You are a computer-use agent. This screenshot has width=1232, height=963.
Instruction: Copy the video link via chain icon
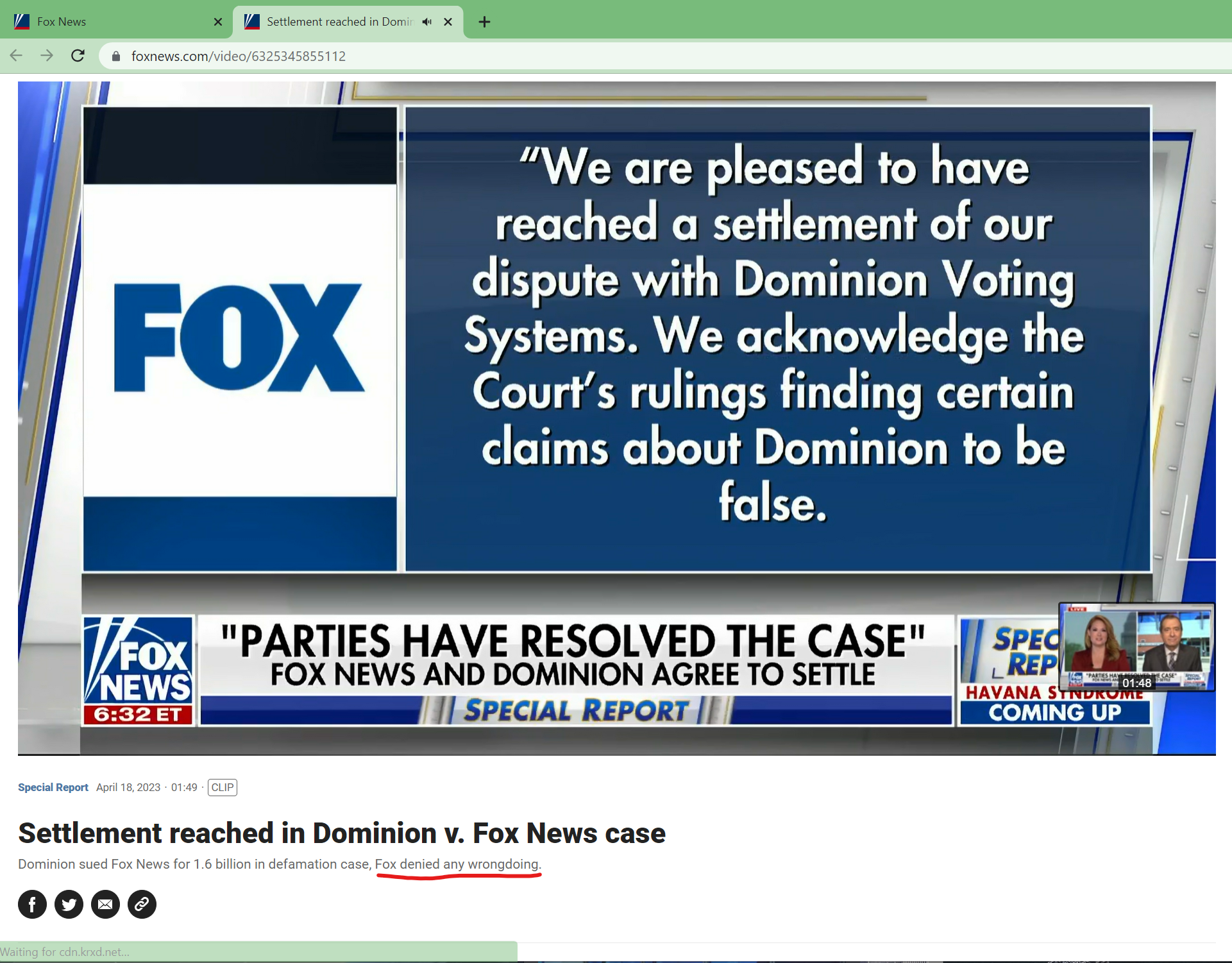[x=142, y=905]
